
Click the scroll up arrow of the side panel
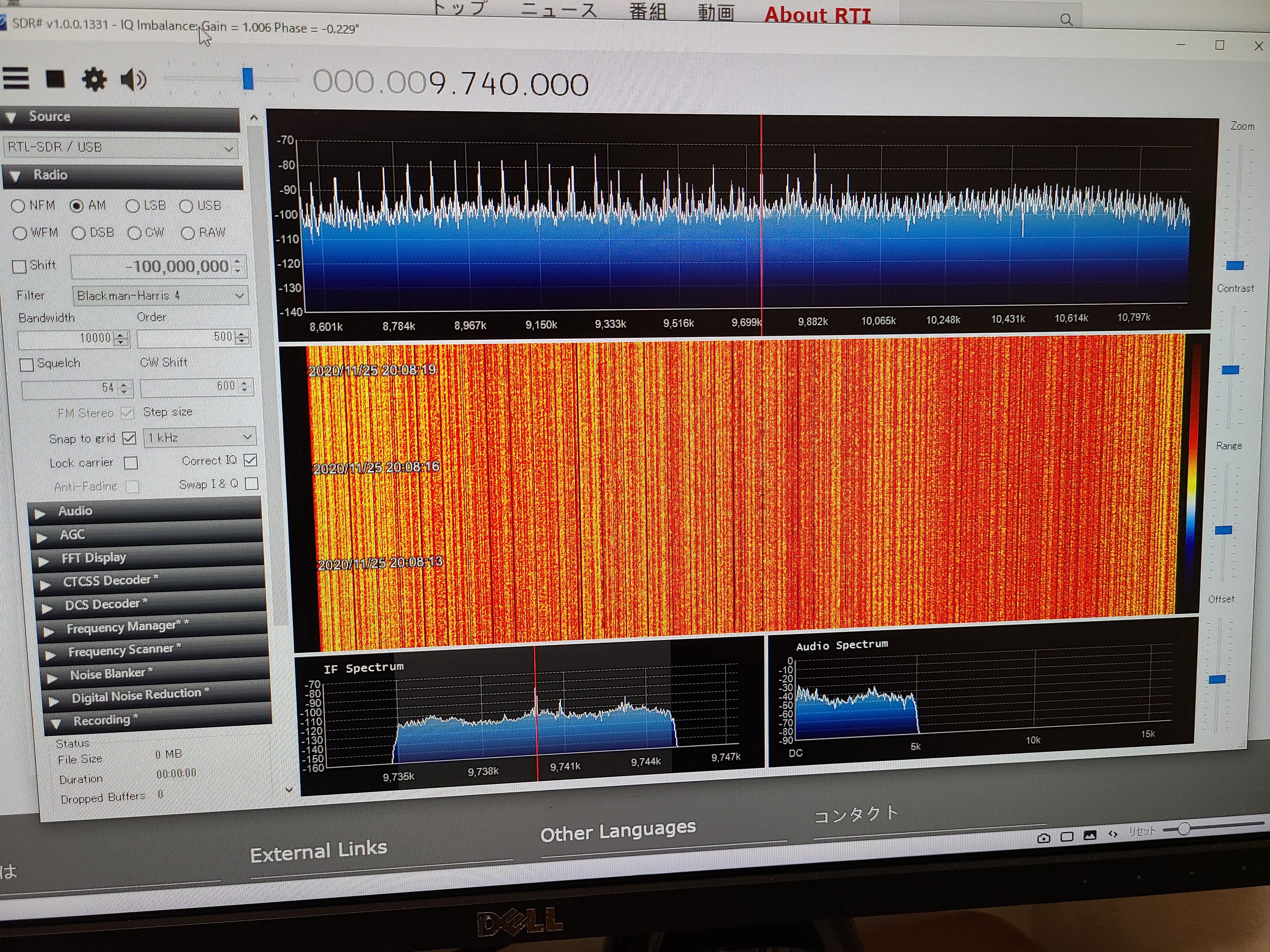254,118
